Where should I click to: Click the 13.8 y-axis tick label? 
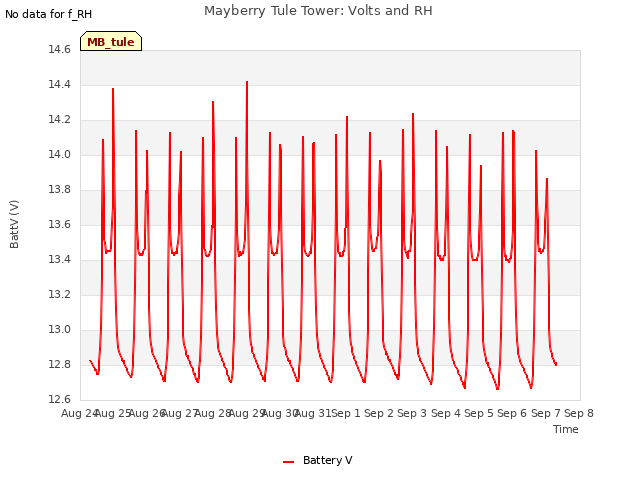pyautogui.click(x=60, y=189)
